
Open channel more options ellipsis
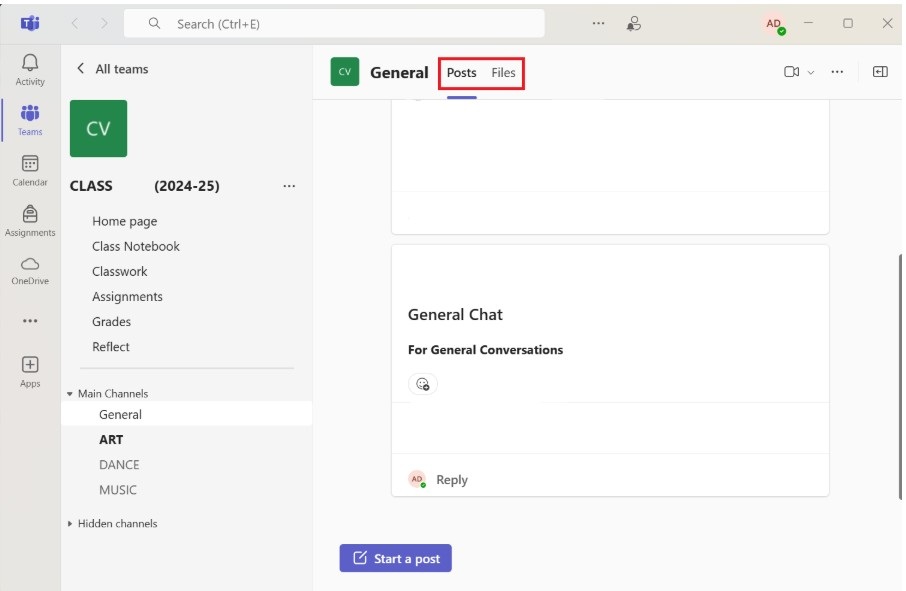[x=837, y=72]
